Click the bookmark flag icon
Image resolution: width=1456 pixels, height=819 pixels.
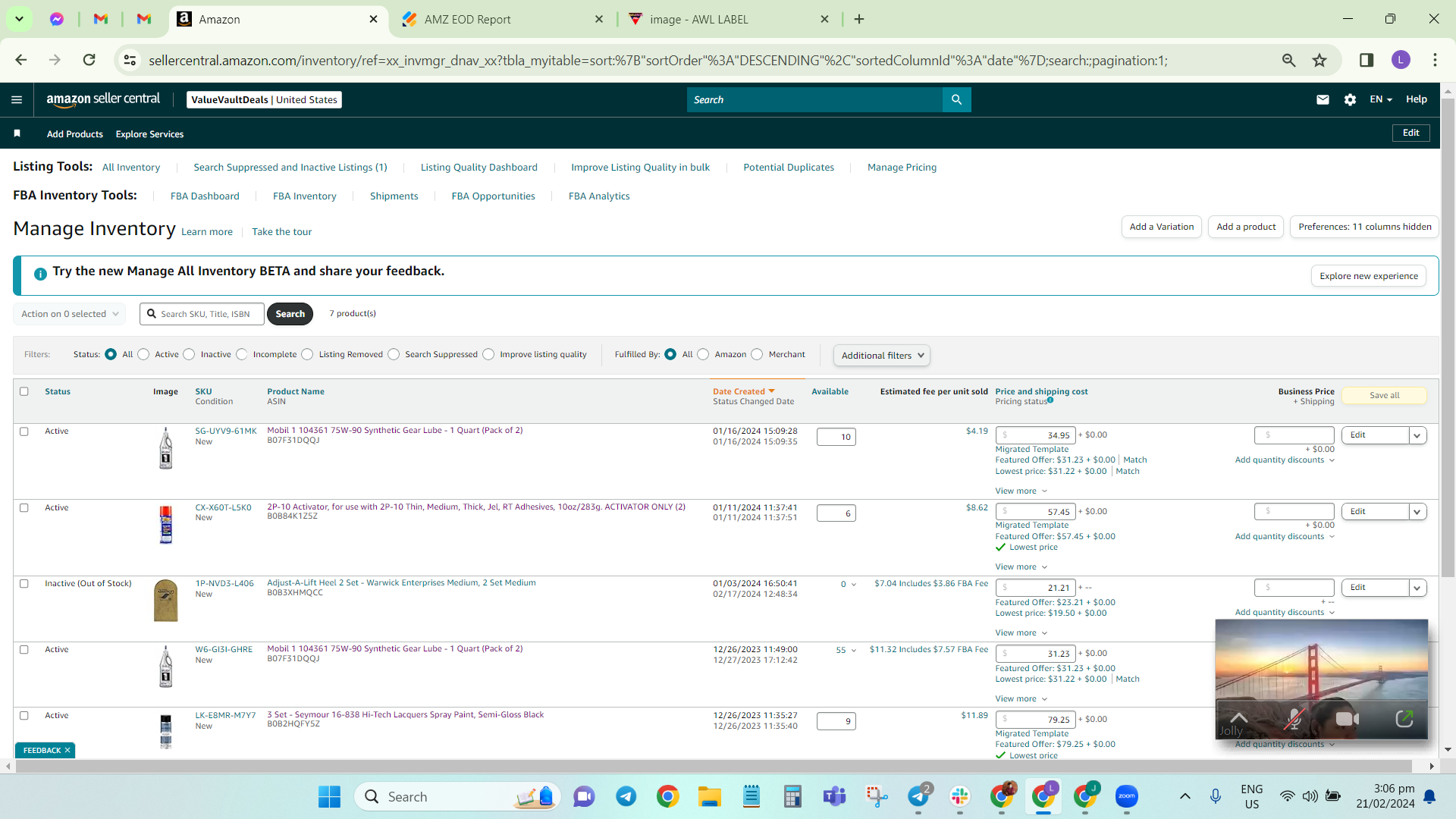[x=17, y=133]
